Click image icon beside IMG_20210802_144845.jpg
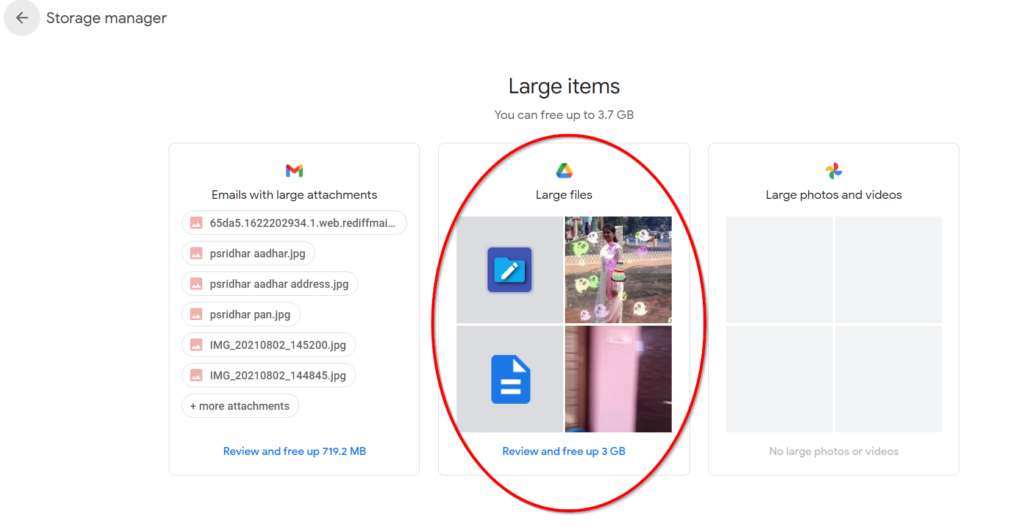The width and height of the screenshot is (1024, 530). pos(196,375)
